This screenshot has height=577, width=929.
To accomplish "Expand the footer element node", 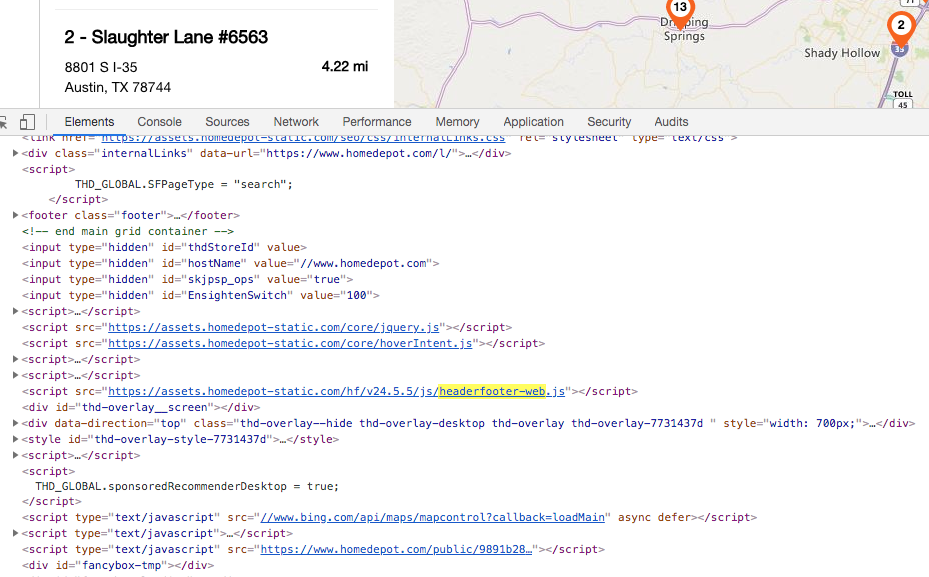I will tap(15, 216).
